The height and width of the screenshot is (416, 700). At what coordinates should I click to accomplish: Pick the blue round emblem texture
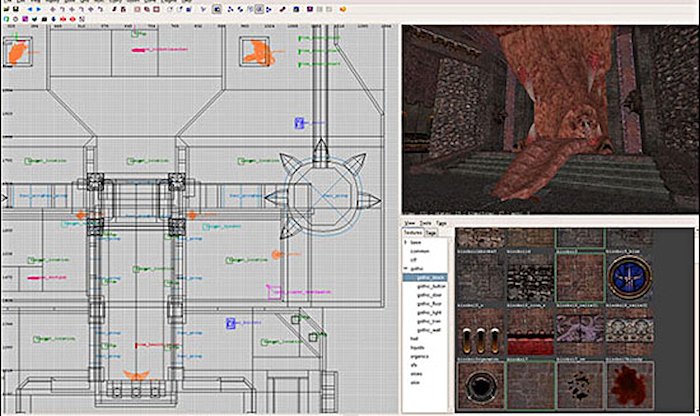(x=629, y=277)
